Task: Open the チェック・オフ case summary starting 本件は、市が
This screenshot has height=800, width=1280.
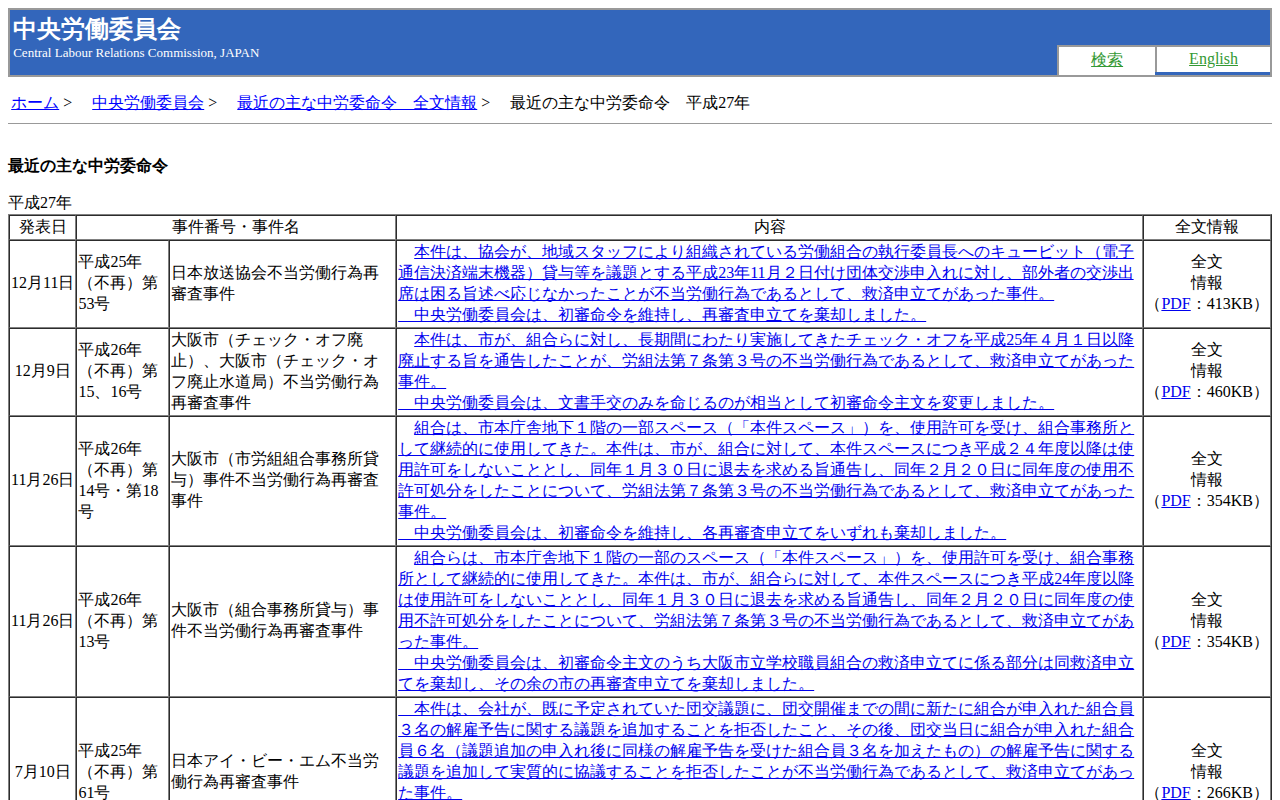Action: pyautogui.click(x=766, y=360)
